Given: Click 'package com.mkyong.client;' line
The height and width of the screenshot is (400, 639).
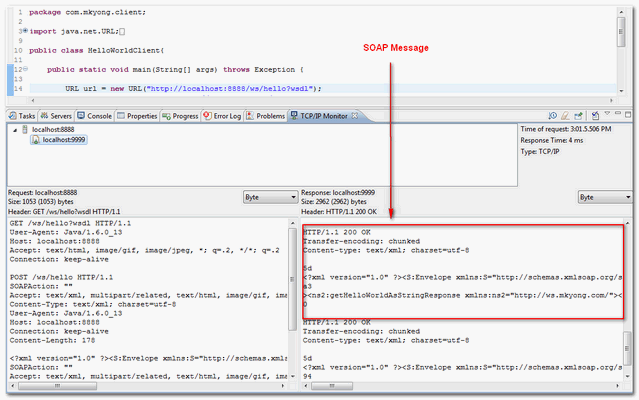Looking at the screenshot, I should click(x=87, y=12).
